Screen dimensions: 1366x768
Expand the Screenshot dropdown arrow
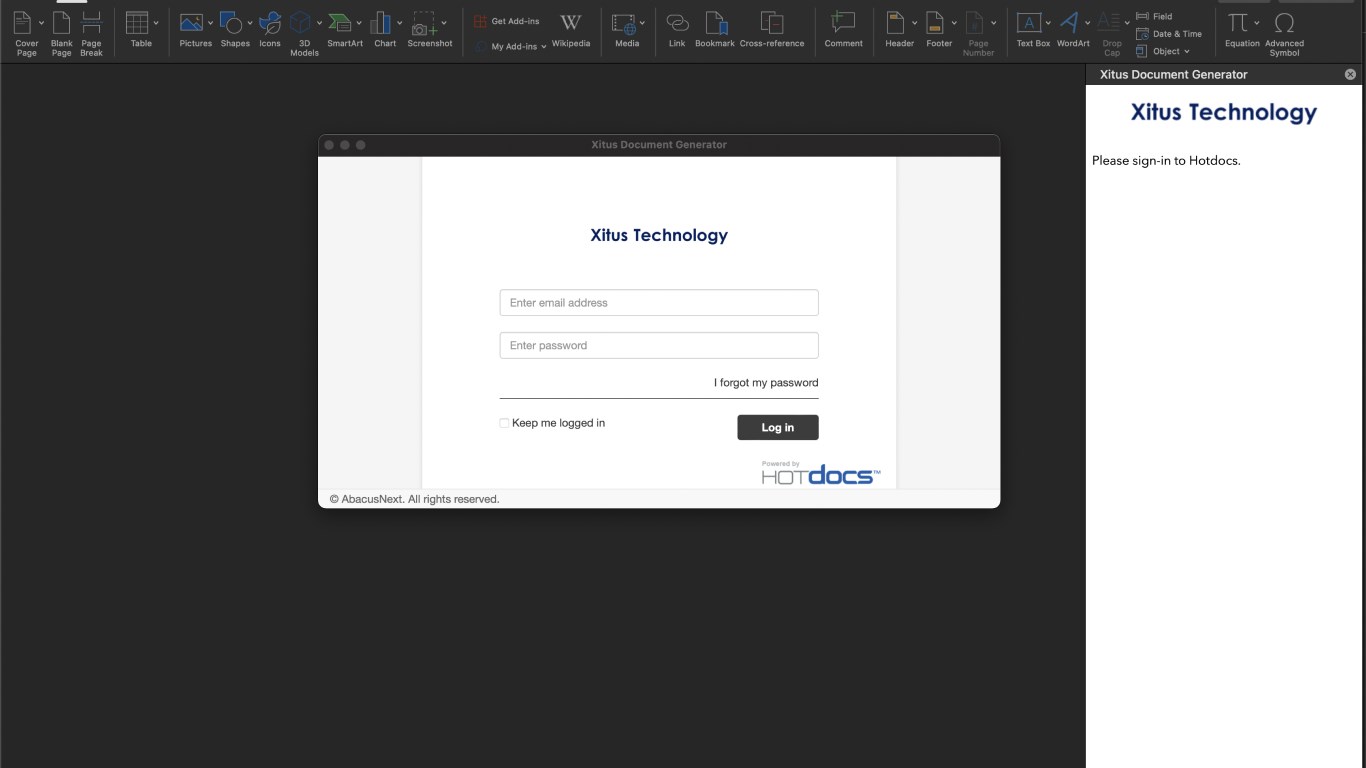tap(444, 22)
